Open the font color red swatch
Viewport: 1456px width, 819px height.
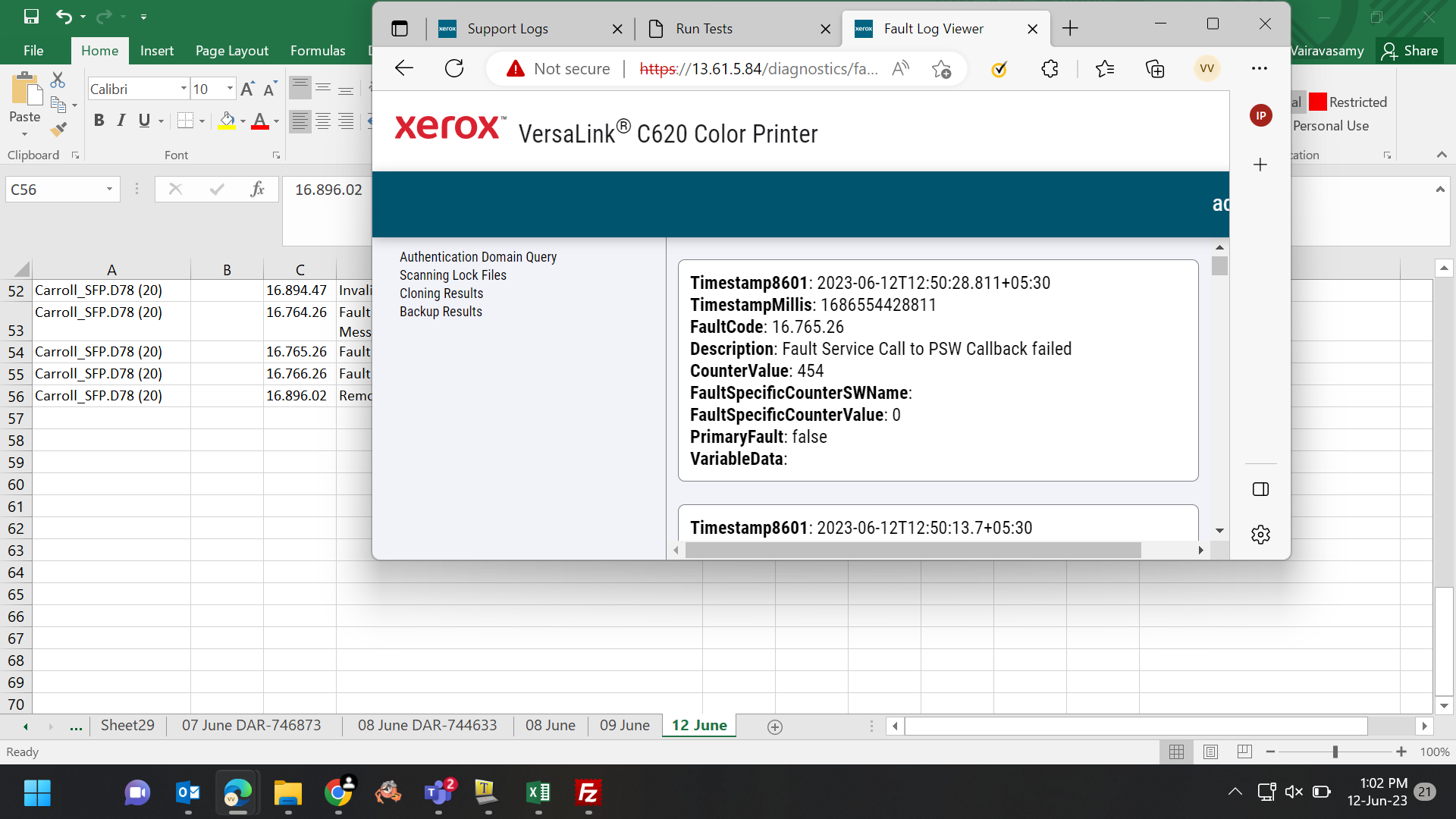tap(259, 121)
